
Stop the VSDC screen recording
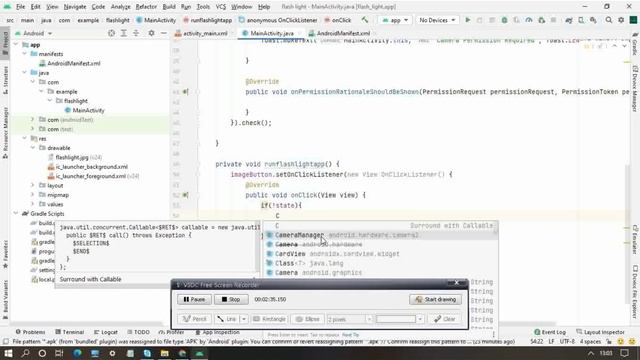point(231,299)
